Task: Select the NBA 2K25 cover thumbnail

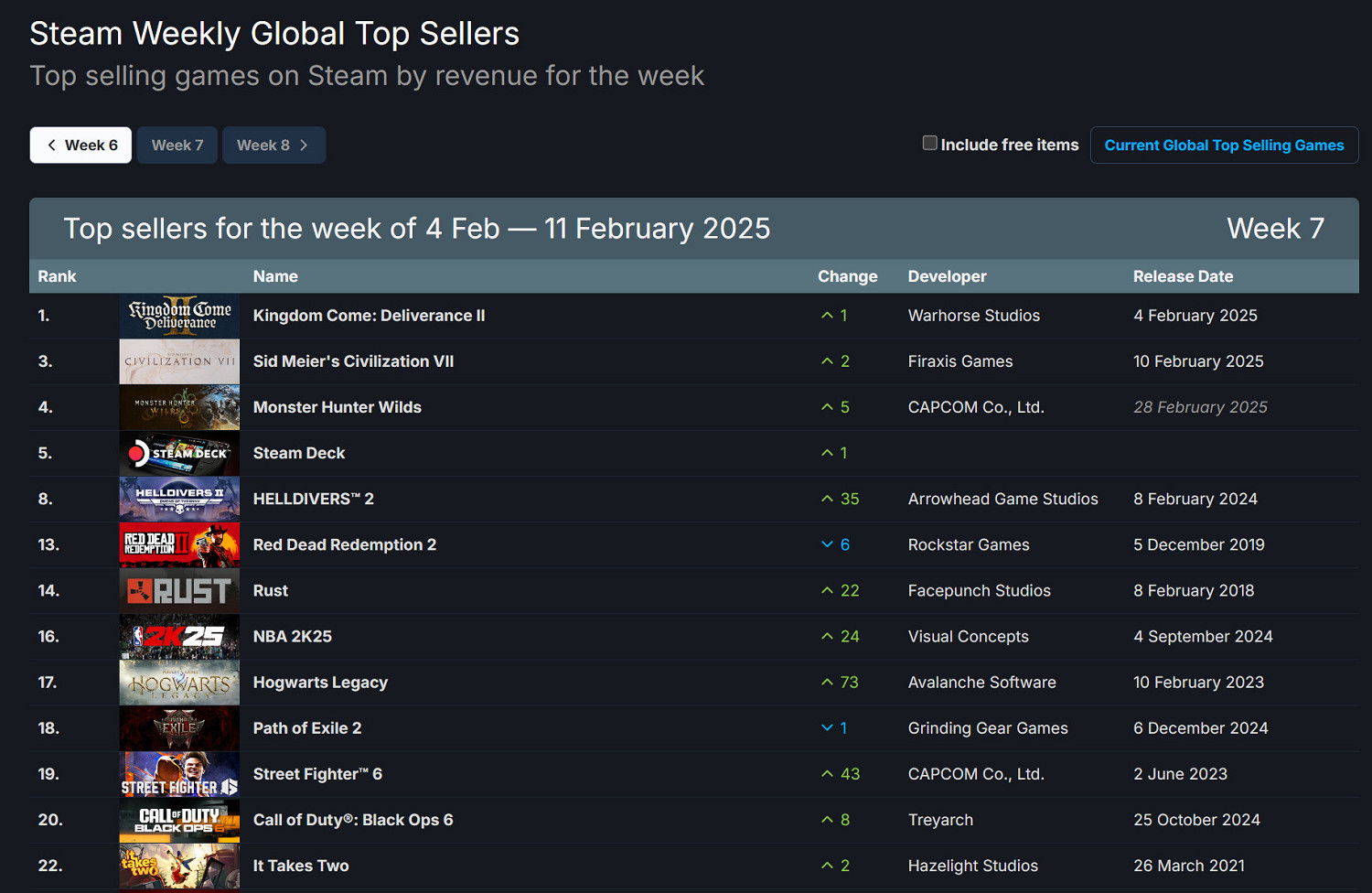Action: [x=179, y=637]
